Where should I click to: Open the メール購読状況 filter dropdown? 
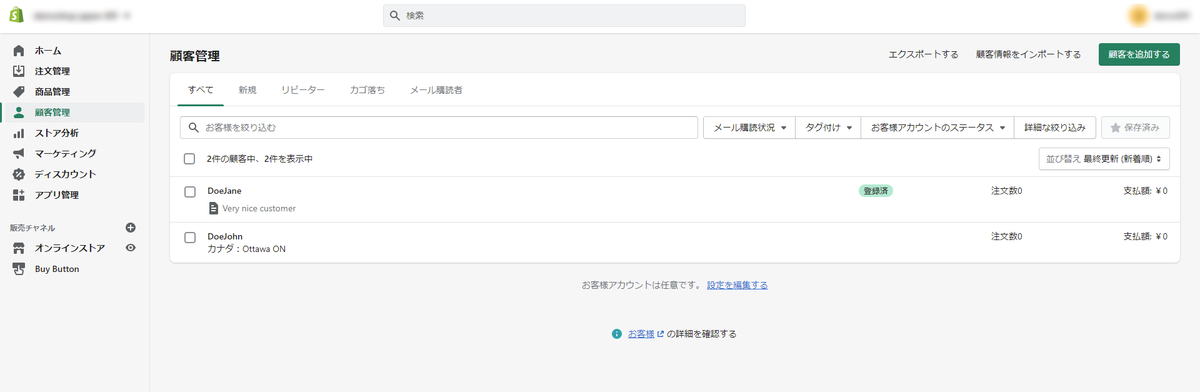[x=749, y=128]
